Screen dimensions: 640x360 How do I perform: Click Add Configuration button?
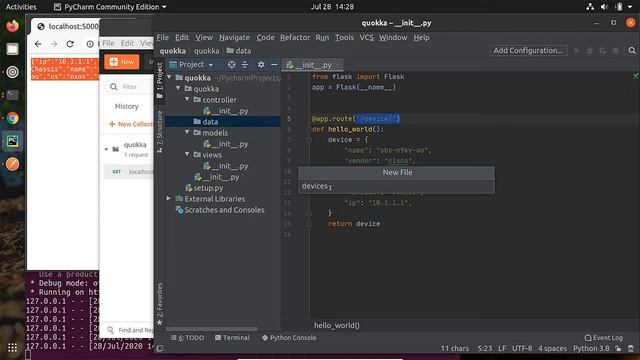point(528,51)
